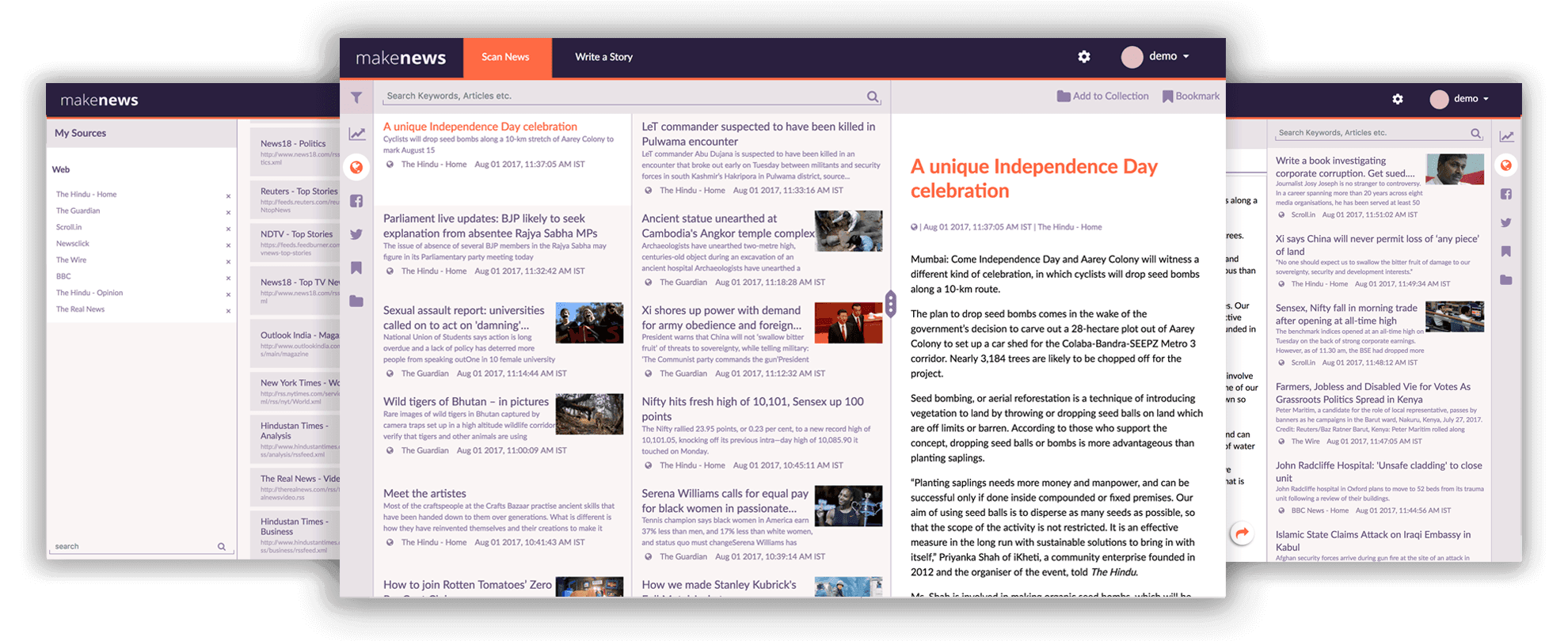This screenshot has width=1568, height=641.
Task: Click wild tigers of Bhutan thumbnail
Action: point(589,414)
